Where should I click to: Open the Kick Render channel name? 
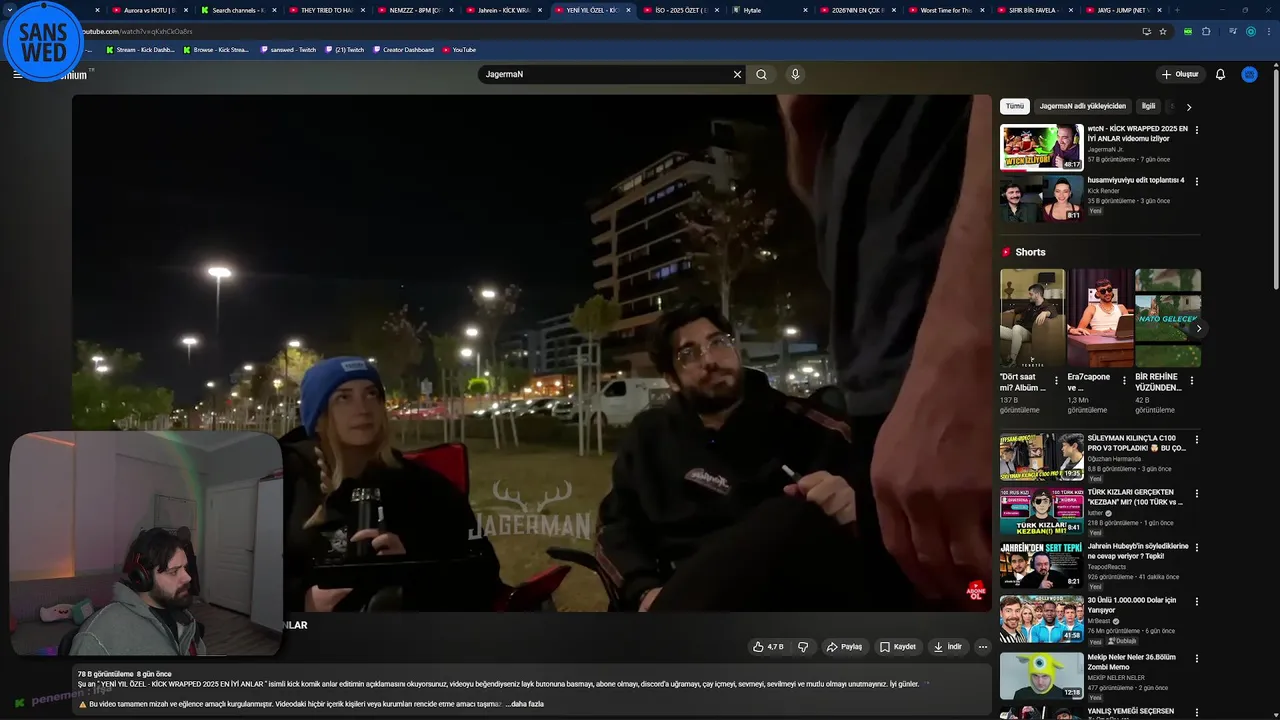click(1104, 191)
